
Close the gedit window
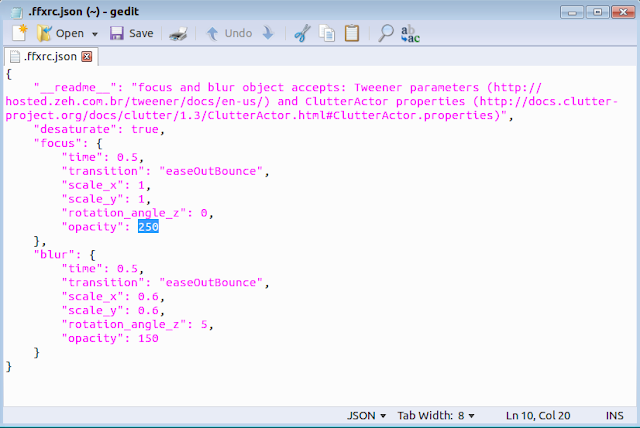point(623,12)
